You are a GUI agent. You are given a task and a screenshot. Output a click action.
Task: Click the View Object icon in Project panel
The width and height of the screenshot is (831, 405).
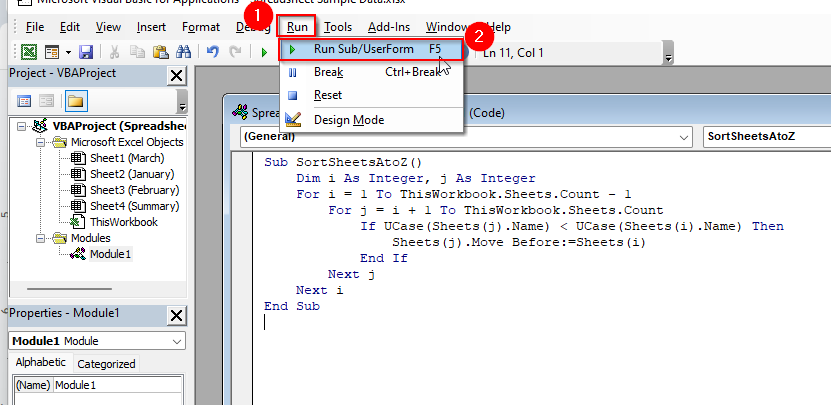tap(47, 101)
